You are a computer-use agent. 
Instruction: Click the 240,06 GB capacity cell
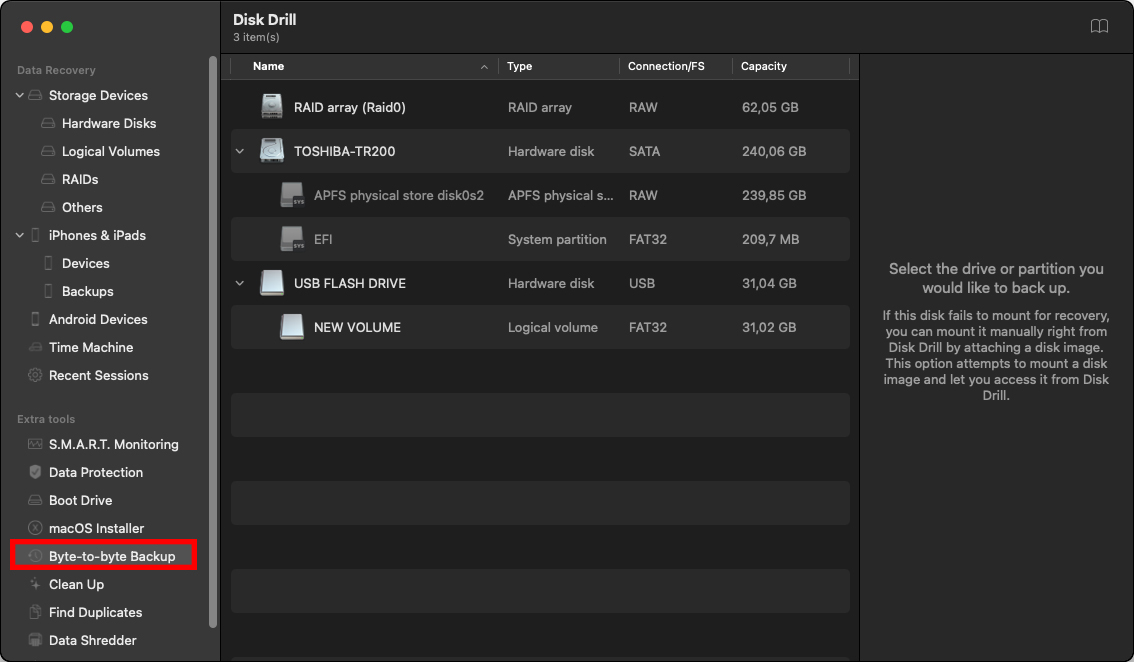[774, 151]
